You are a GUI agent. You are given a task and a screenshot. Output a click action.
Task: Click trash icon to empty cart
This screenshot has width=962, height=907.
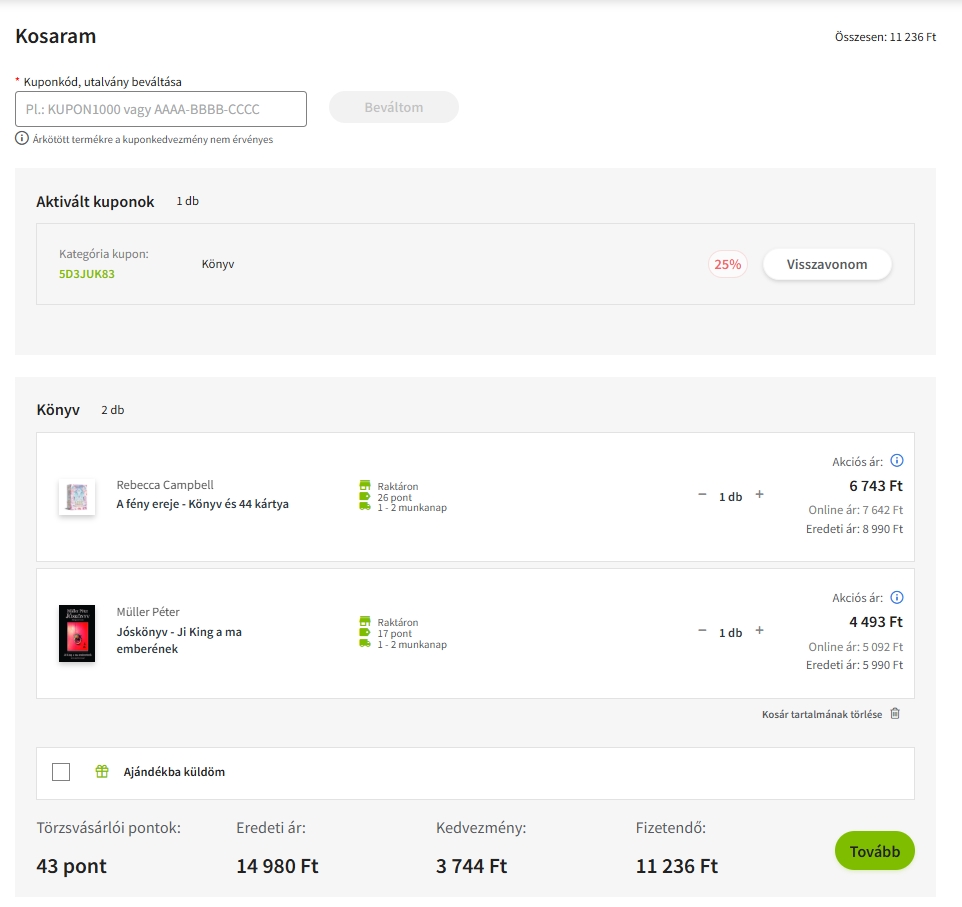point(895,714)
